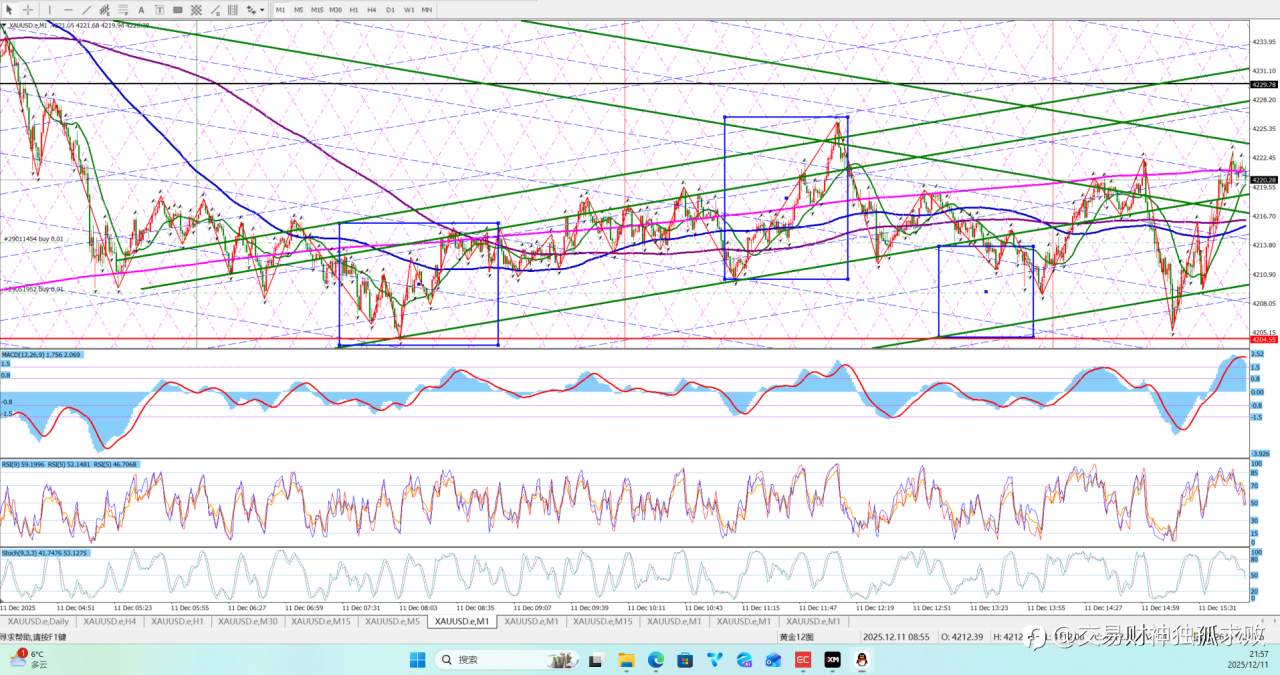Viewport: 1280px width, 675px height.
Task: Open the Windows Start menu
Action: (x=418, y=660)
